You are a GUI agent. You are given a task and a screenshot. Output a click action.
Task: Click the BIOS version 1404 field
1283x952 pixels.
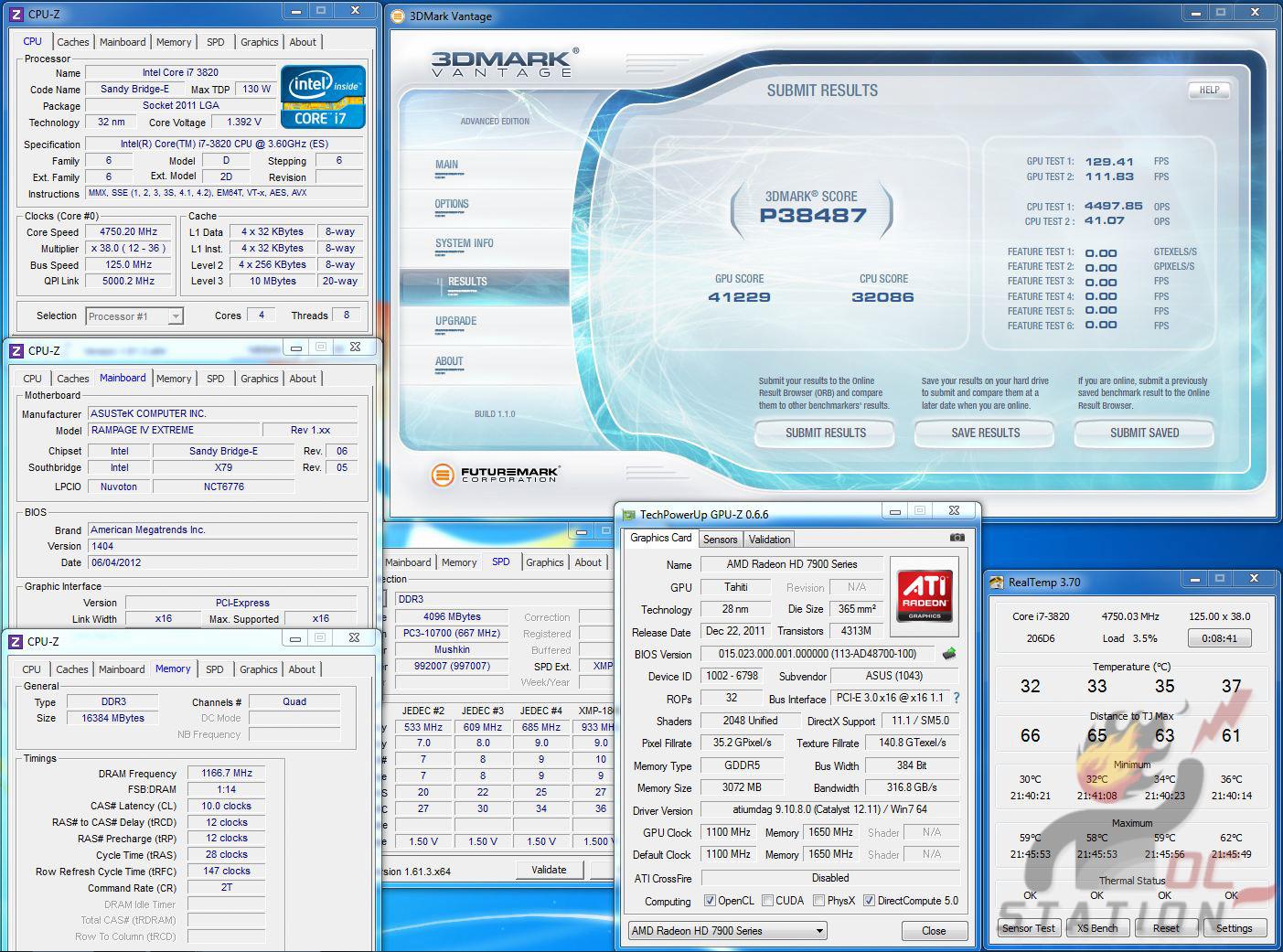pos(223,546)
